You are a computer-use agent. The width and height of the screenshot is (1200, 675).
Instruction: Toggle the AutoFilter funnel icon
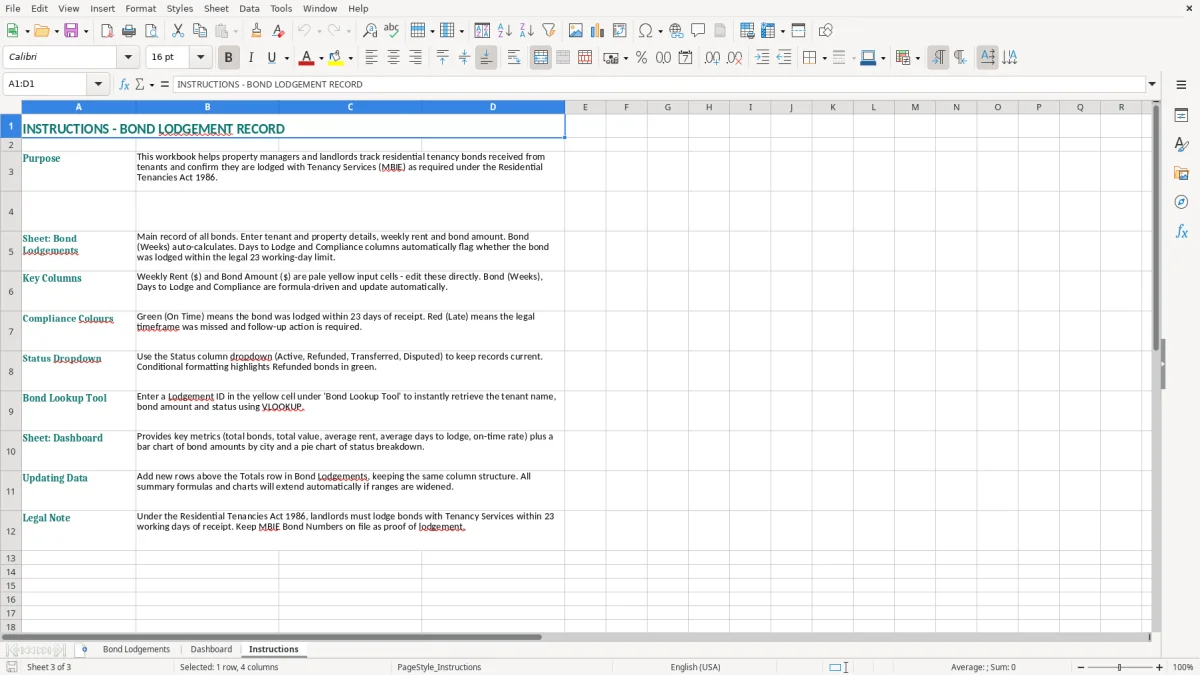point(549,31)
